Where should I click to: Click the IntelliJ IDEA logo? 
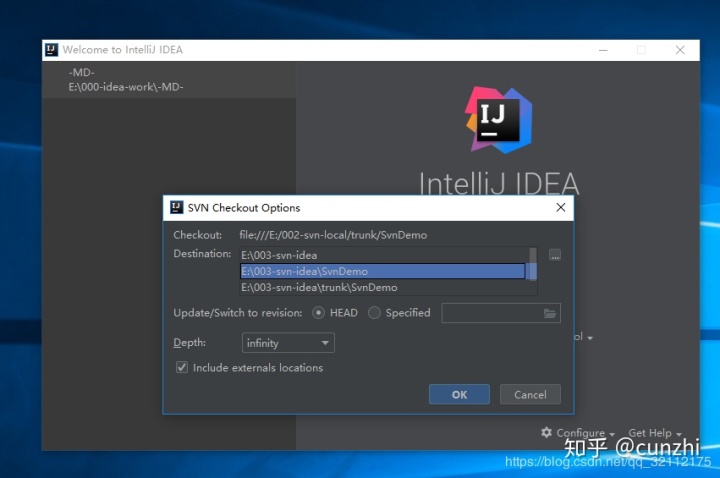(499, 119)
